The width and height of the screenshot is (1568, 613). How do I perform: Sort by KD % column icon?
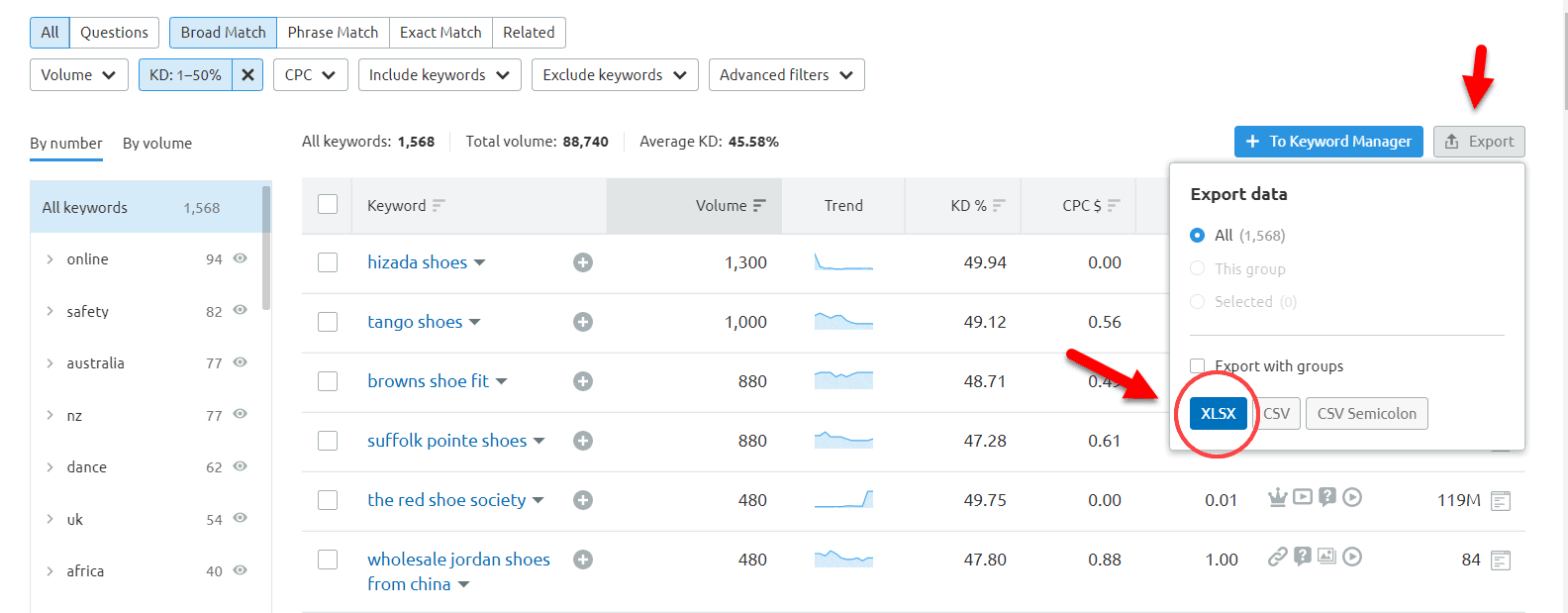point(999,206)
